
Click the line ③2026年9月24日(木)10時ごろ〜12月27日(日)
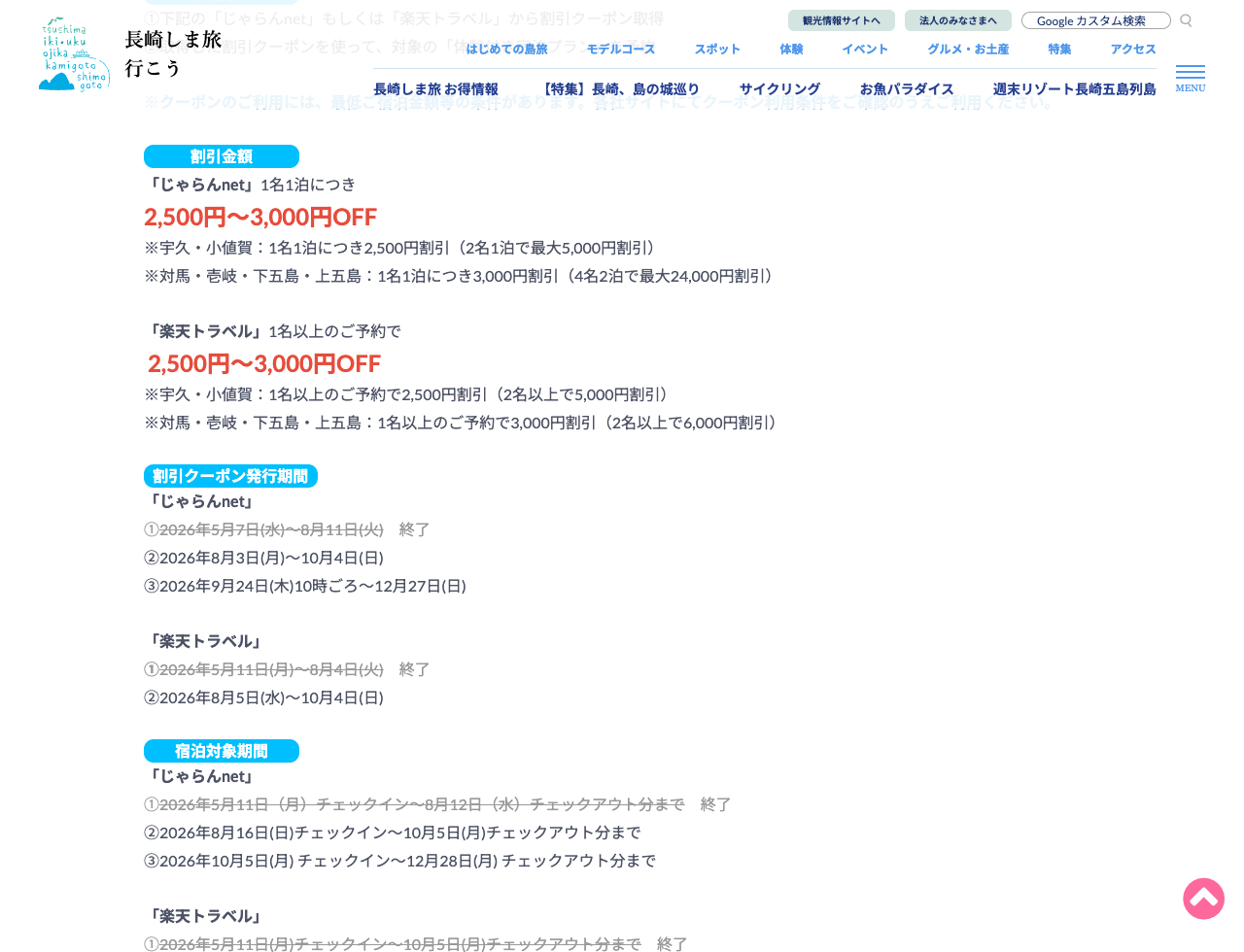[x=305, y=586]
